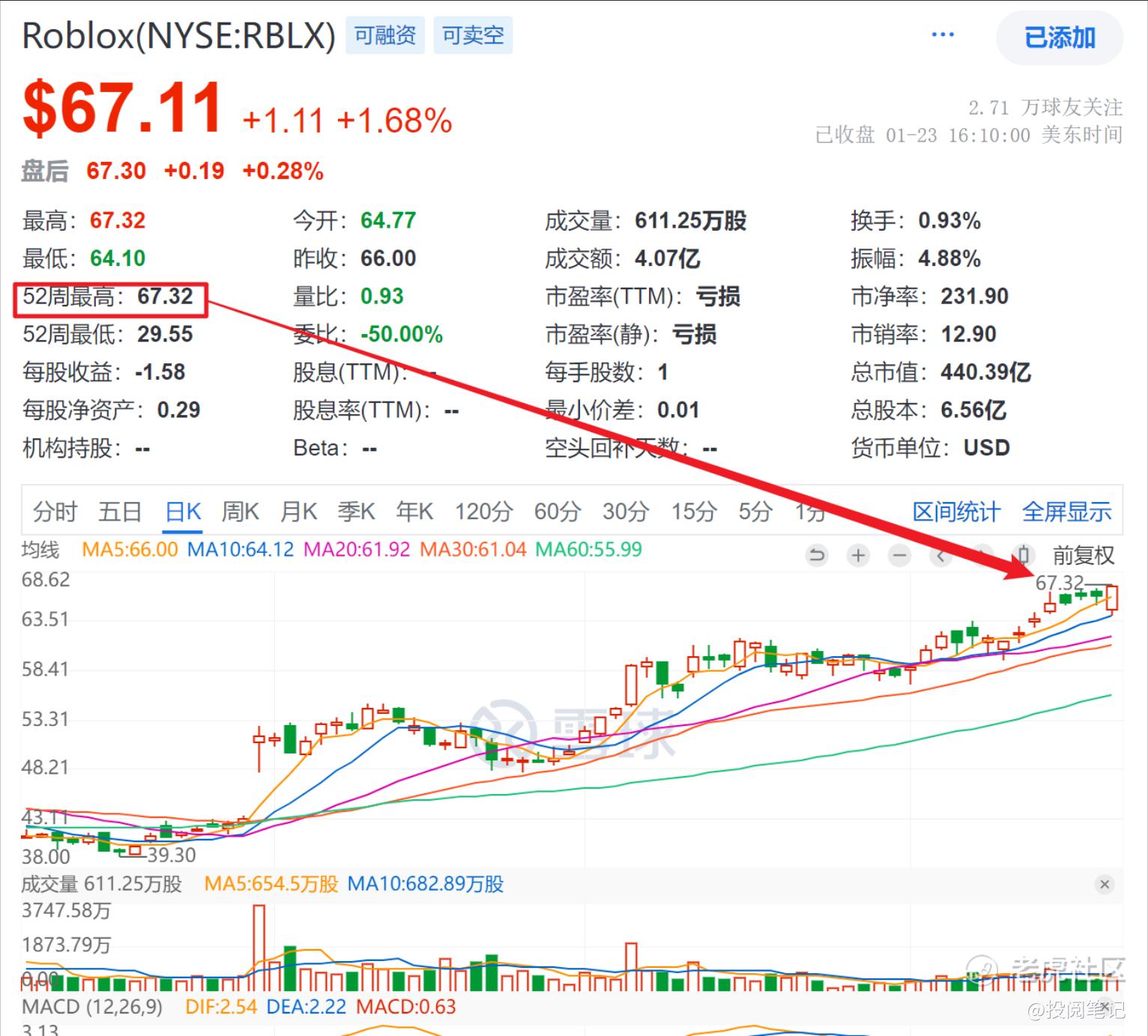Screen dimensions: 1148x1036
Task: Click the 今开 value 64.77
Action: coord(388,220)
